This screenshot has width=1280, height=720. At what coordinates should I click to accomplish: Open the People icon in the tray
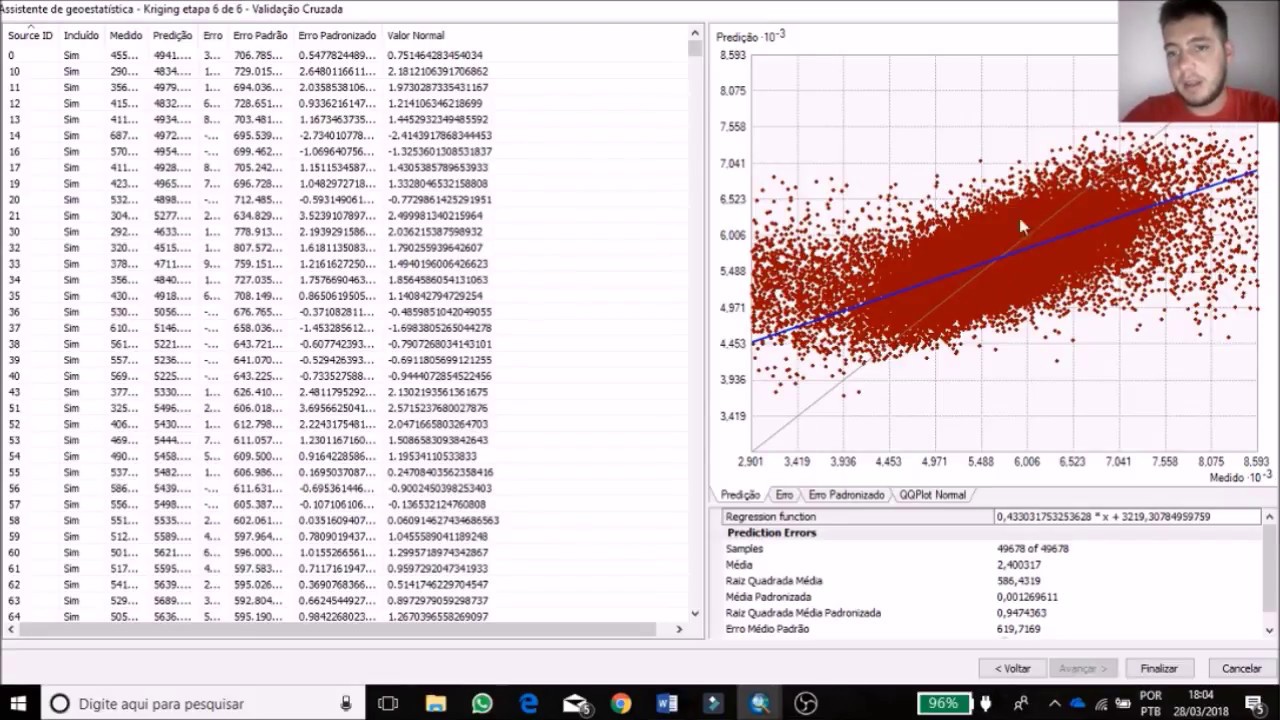pos(1021,704)
